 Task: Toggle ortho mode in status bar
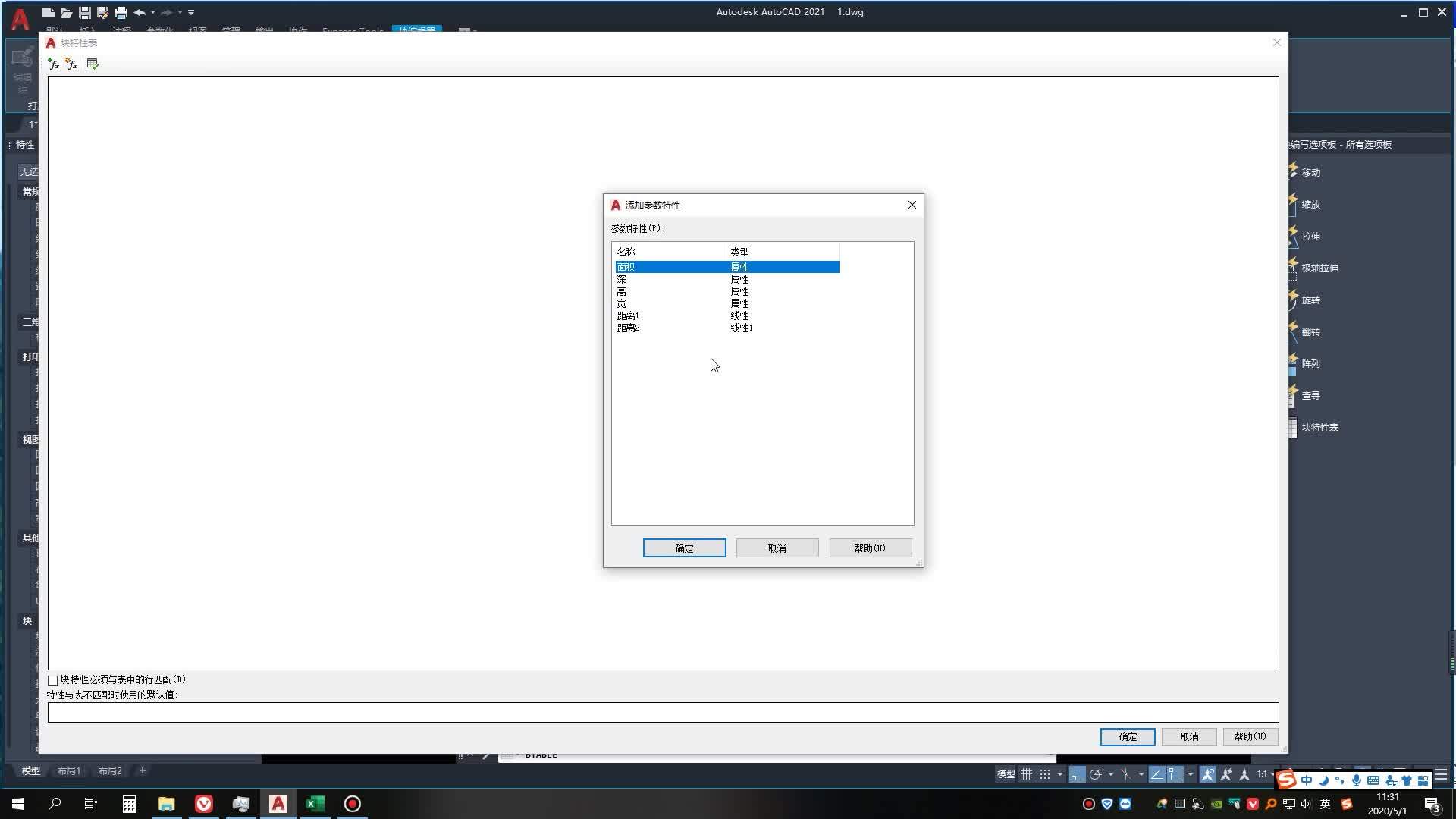tap(1077, 774)
